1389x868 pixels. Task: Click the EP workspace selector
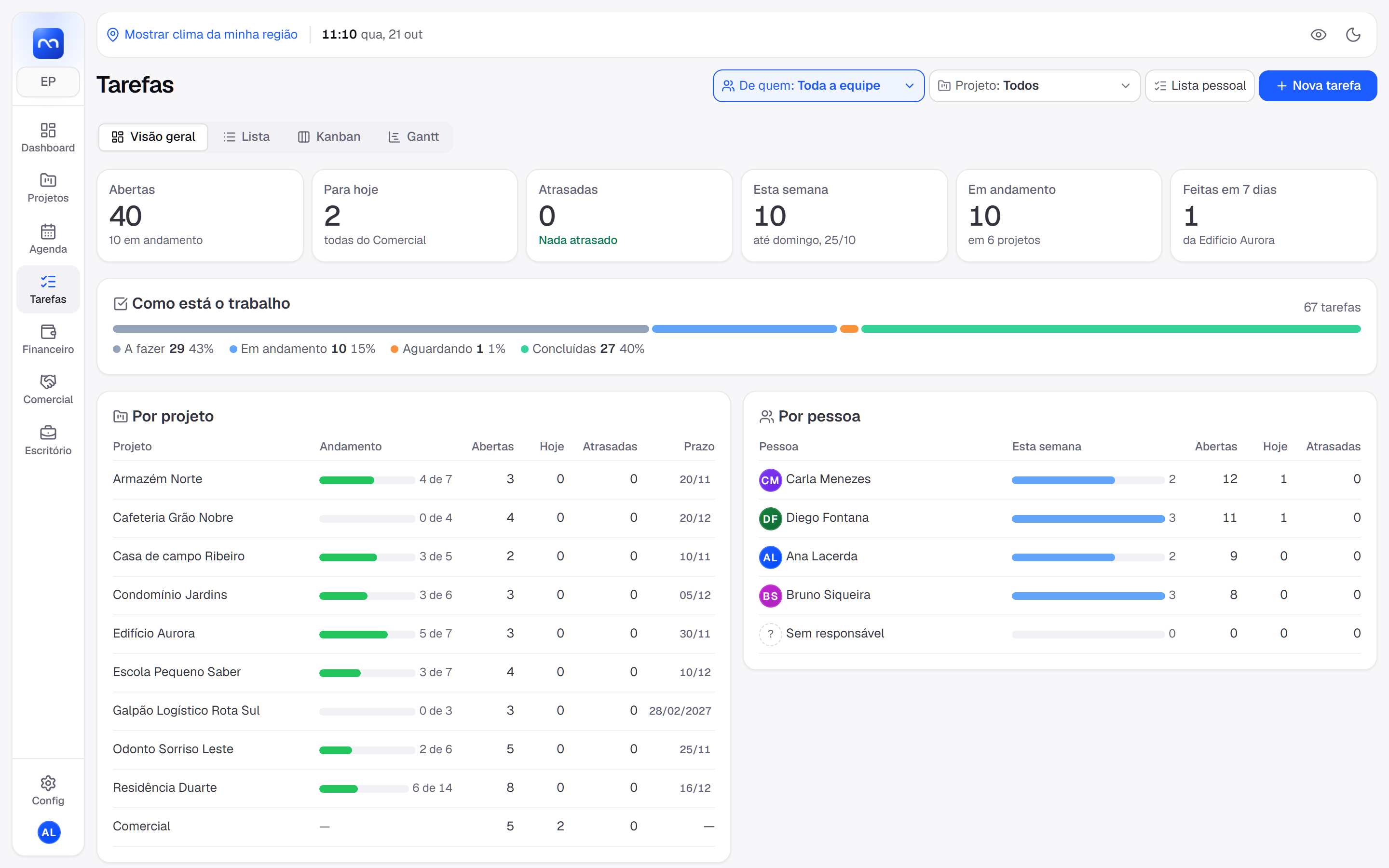pyautogui.click(x=48, y=81)
